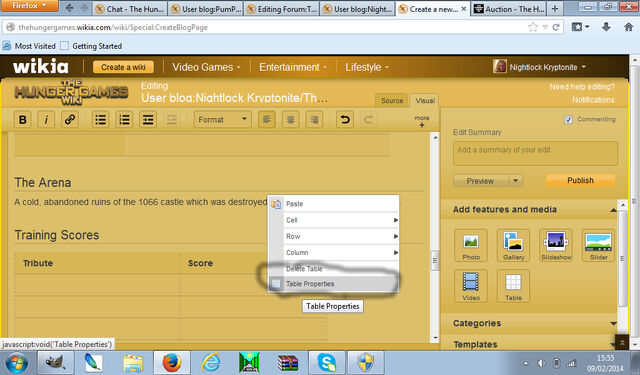This screenshot has width=640, height=375.
Task: Open Internet Explorer from taskbar
Action: click(211, 363)
